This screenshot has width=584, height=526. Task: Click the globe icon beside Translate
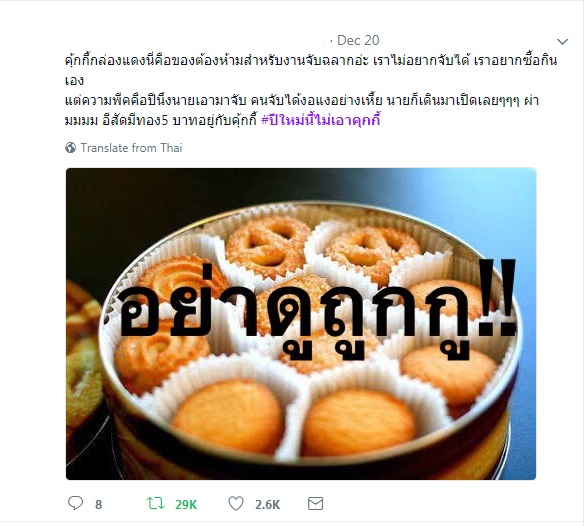click(x=70, y=148)
